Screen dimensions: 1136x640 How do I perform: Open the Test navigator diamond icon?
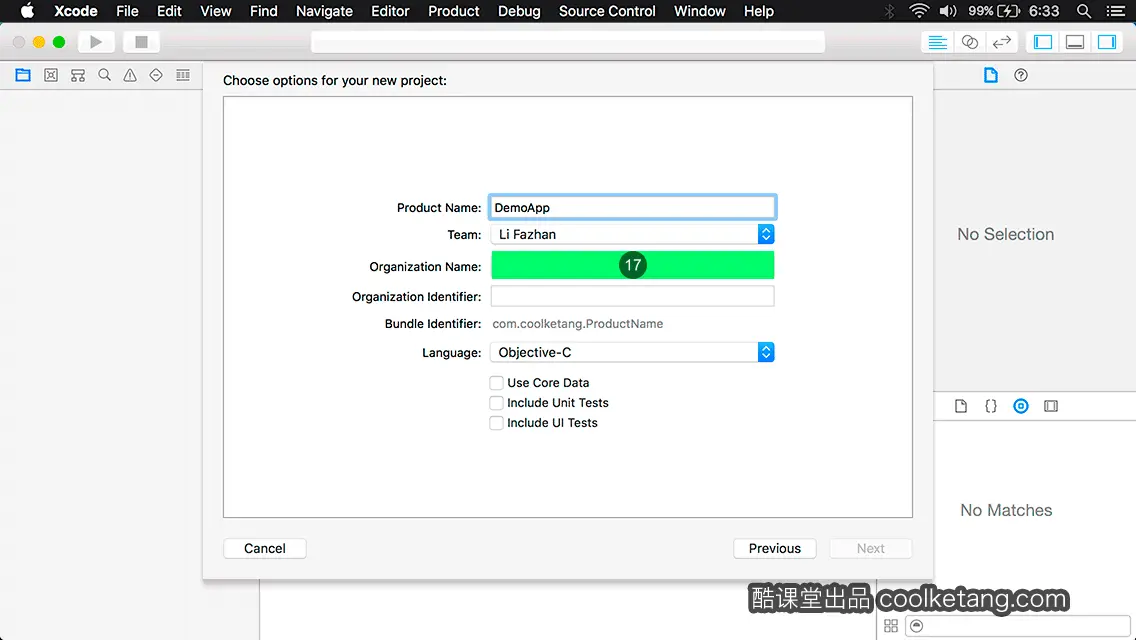[x=156, y=75]
